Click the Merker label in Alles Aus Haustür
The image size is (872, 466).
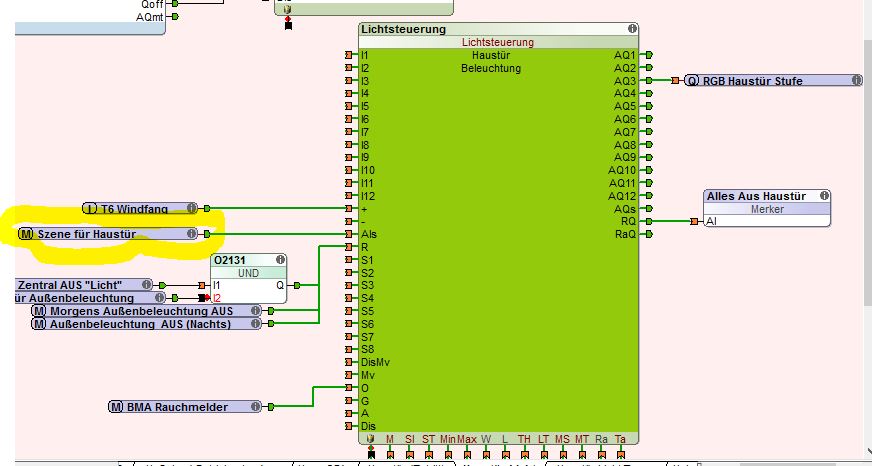[768, 209]
